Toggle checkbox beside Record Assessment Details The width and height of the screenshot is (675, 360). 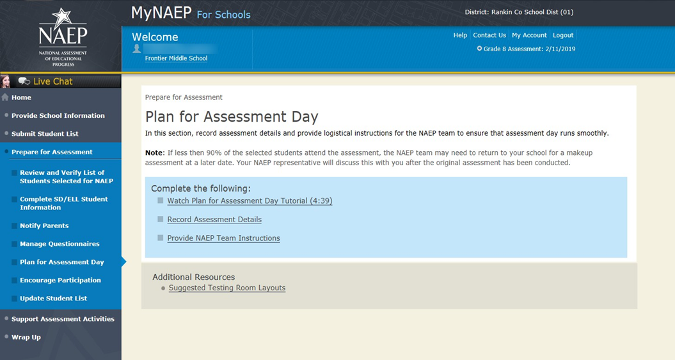(160, 219)
